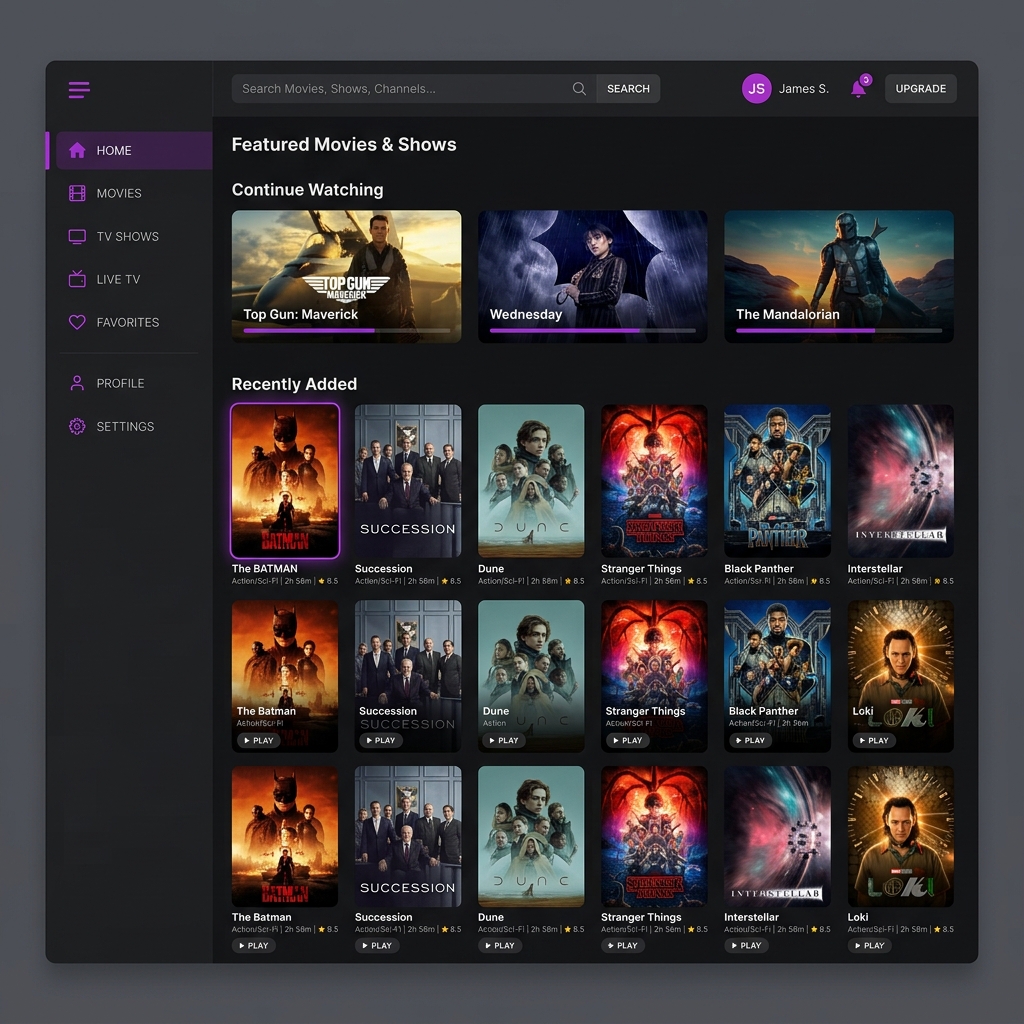Click James S. username
The width and height of the screenshot is (1024, 1024).
[x=803, y=89]
